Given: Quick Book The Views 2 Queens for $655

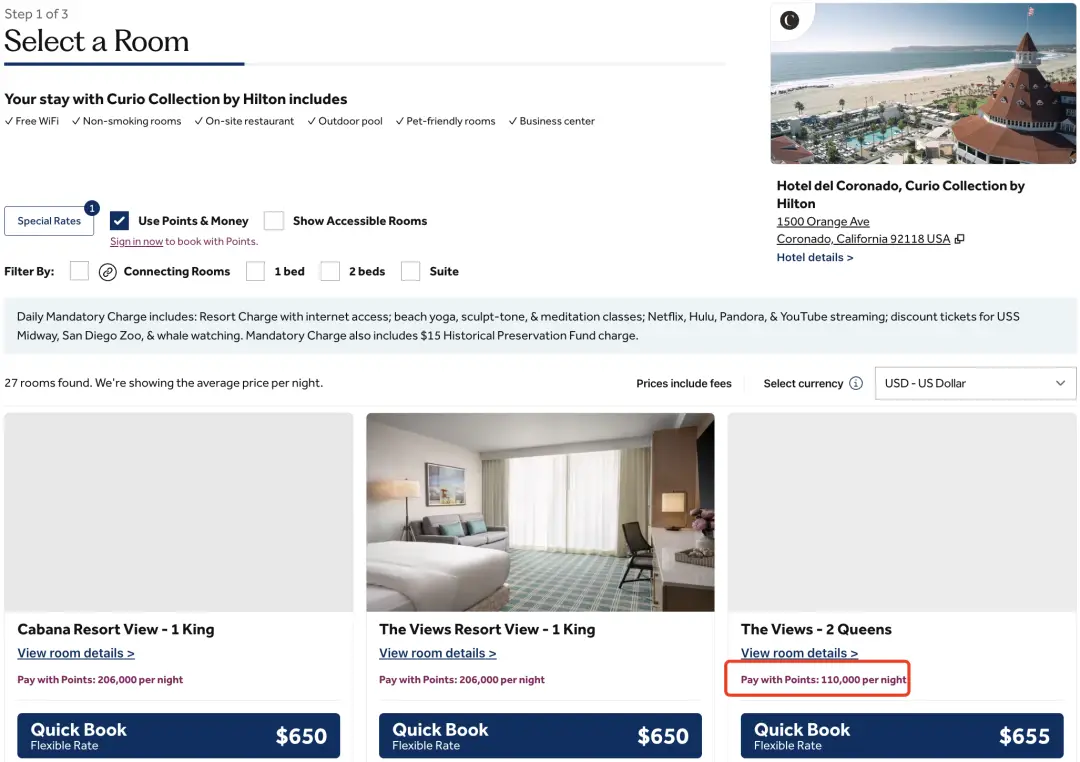Looking at the screenshot, I should tap(902, 736).
